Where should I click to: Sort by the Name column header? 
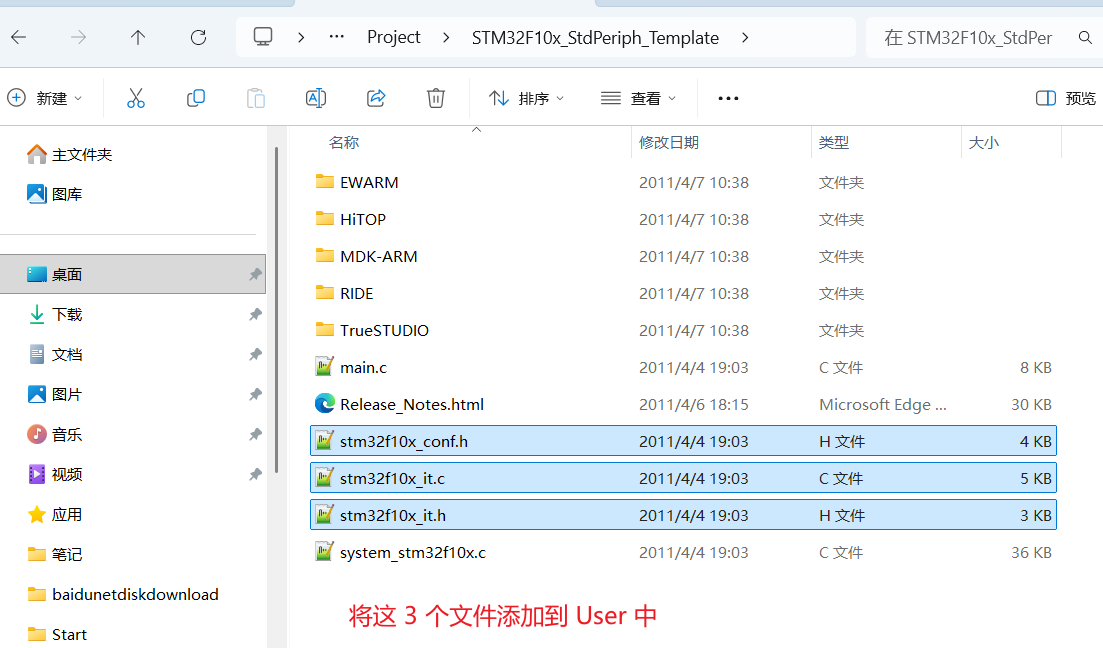(x=344, y=143)
